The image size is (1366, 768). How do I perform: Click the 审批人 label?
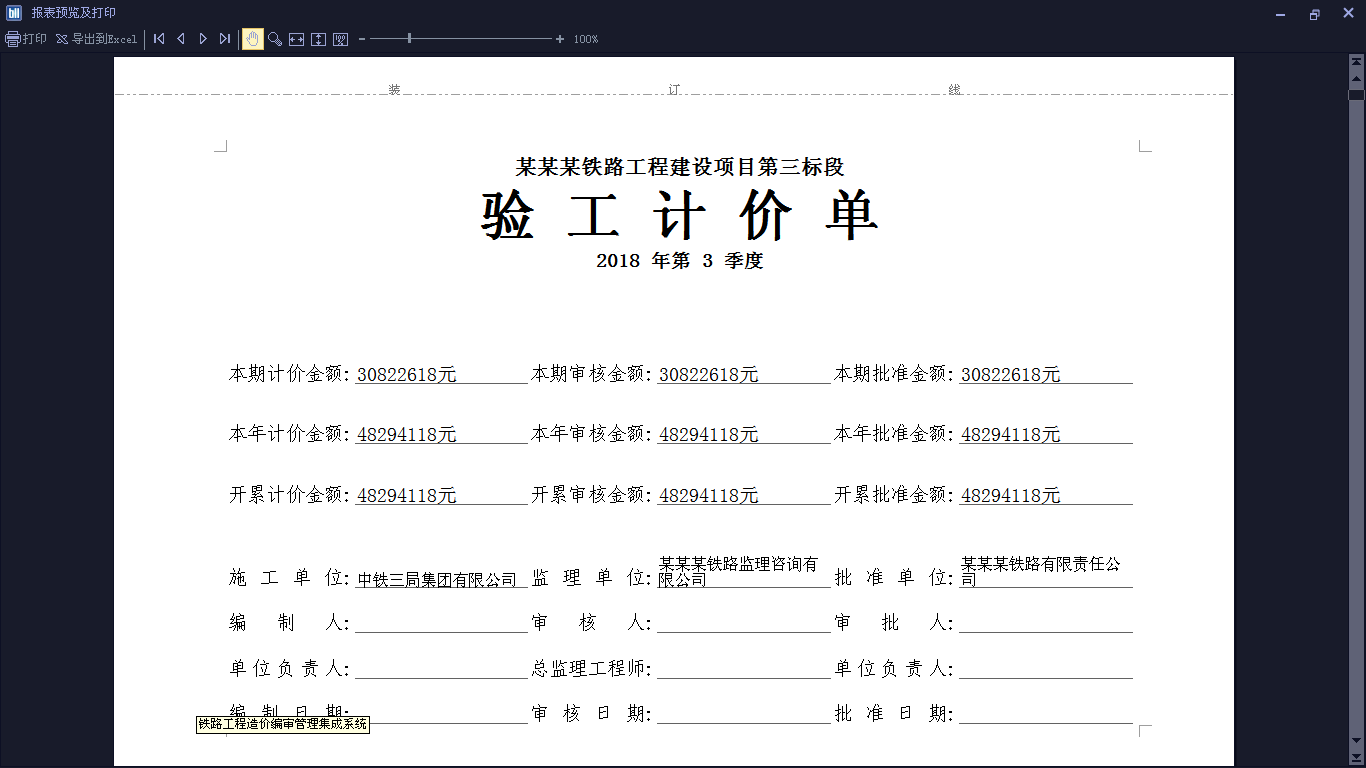(x=894, y=623)
